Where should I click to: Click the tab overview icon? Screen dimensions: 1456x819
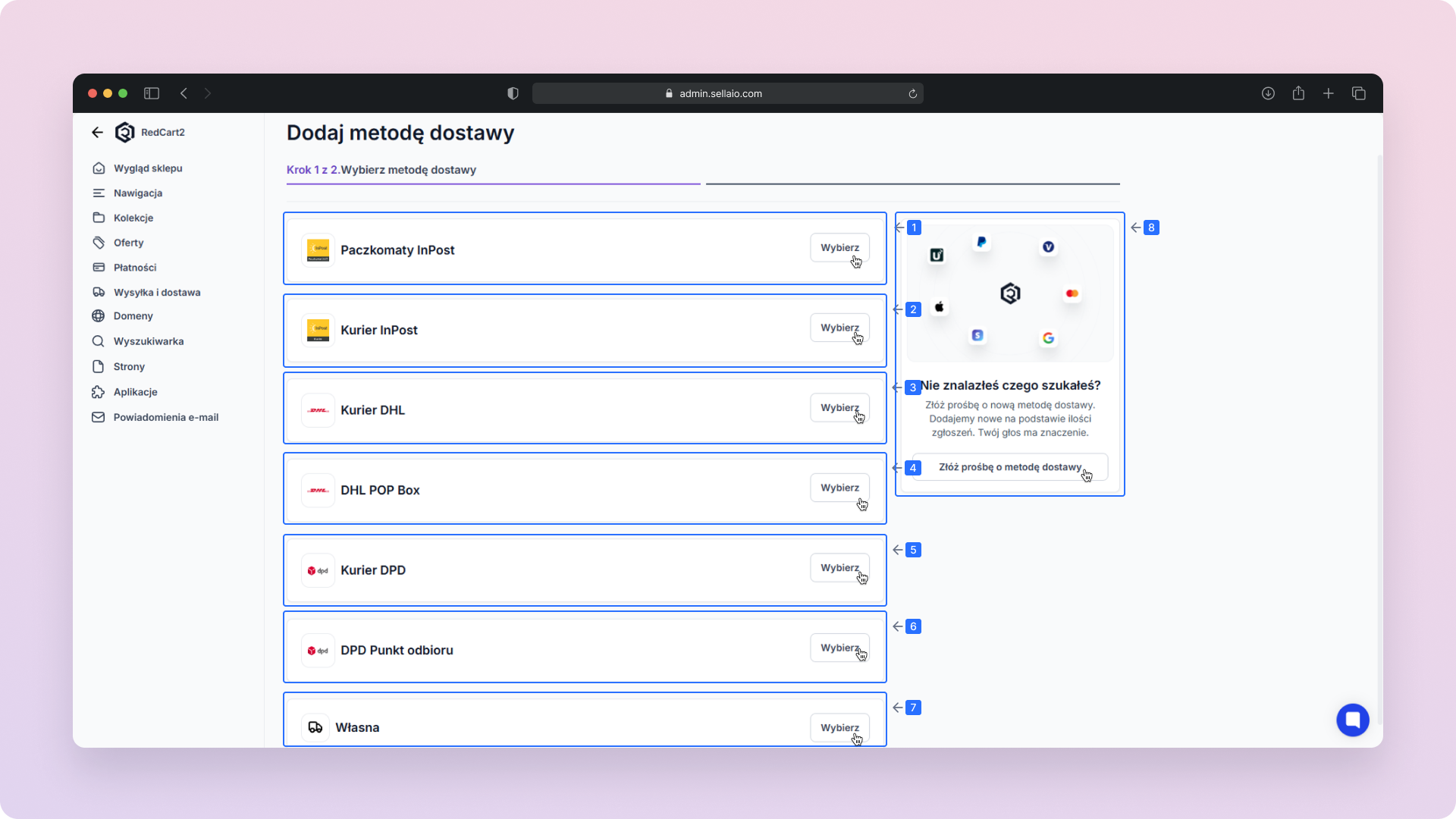[1358, 93]
